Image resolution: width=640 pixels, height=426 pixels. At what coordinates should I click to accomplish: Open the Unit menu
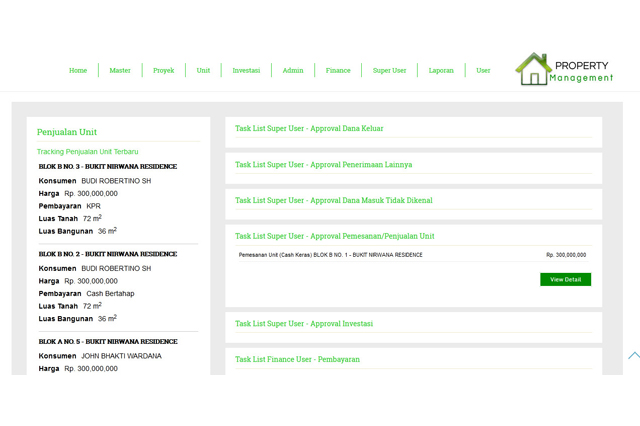click(x=203, y=71)
